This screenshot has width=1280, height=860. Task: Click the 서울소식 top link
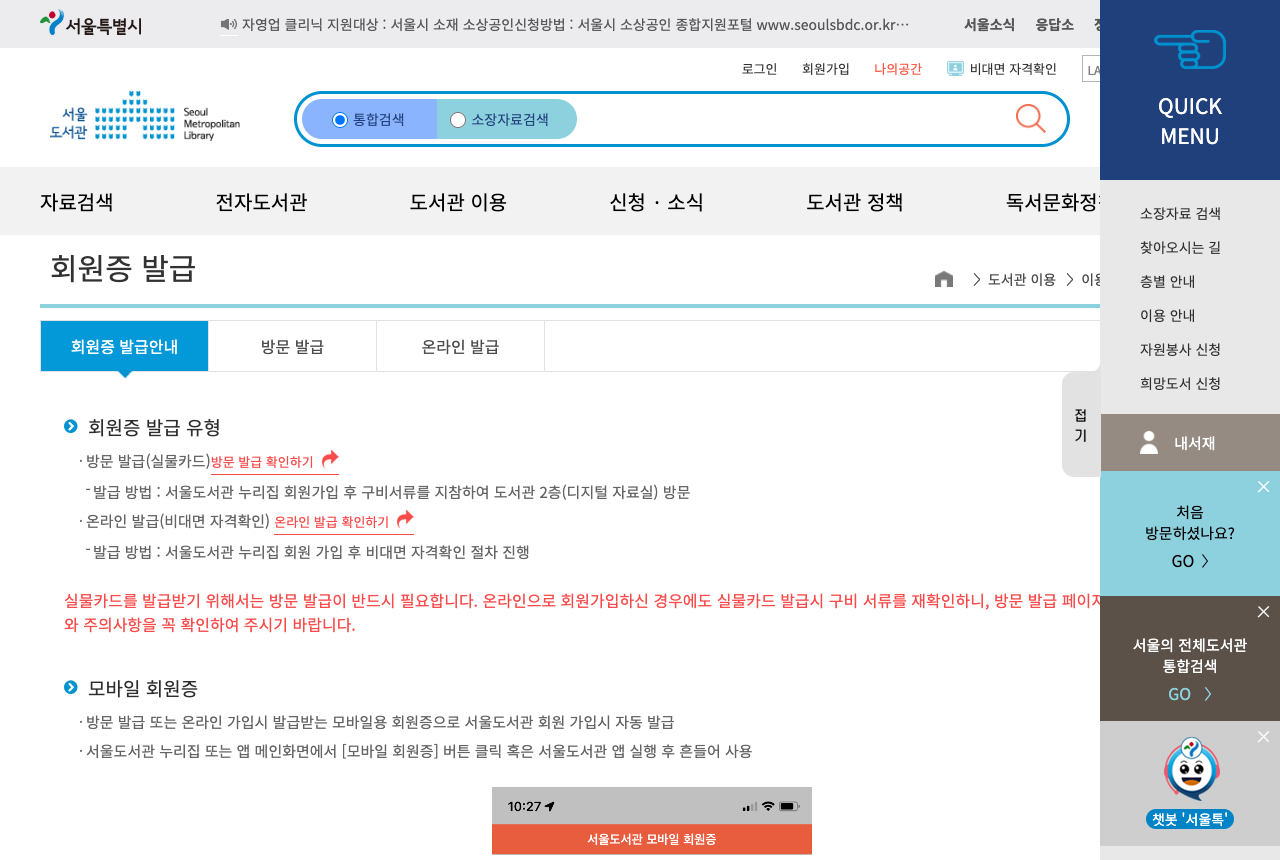[989, 24]
